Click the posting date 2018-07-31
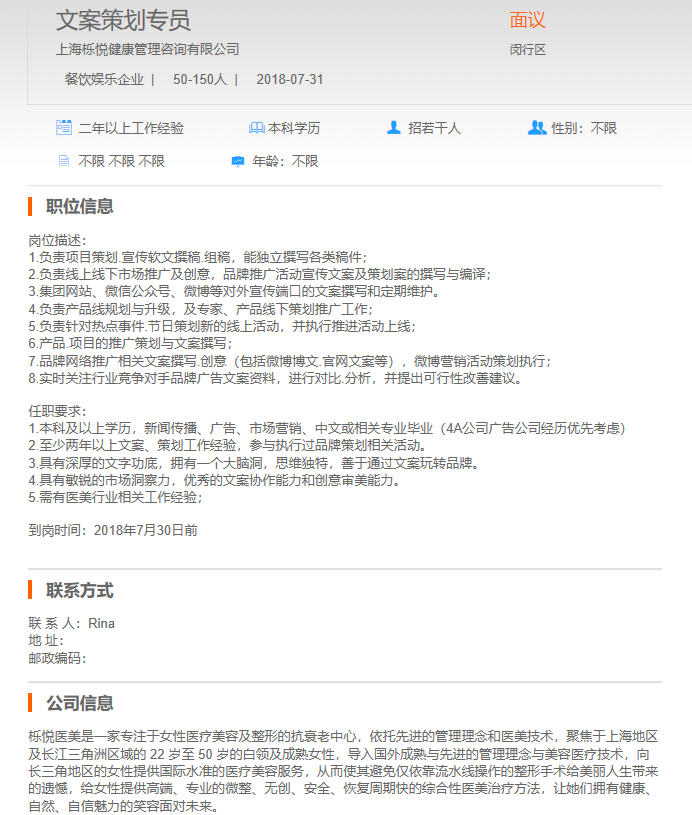This screenshot has width=692, height=815. pos(290,79)
